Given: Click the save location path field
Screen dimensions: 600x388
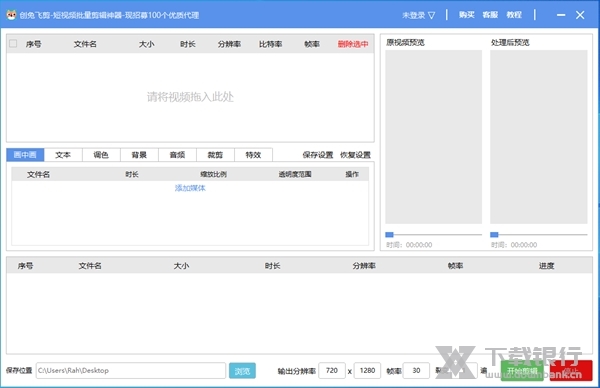Looking at the screenshot, I should pos(130,370).
